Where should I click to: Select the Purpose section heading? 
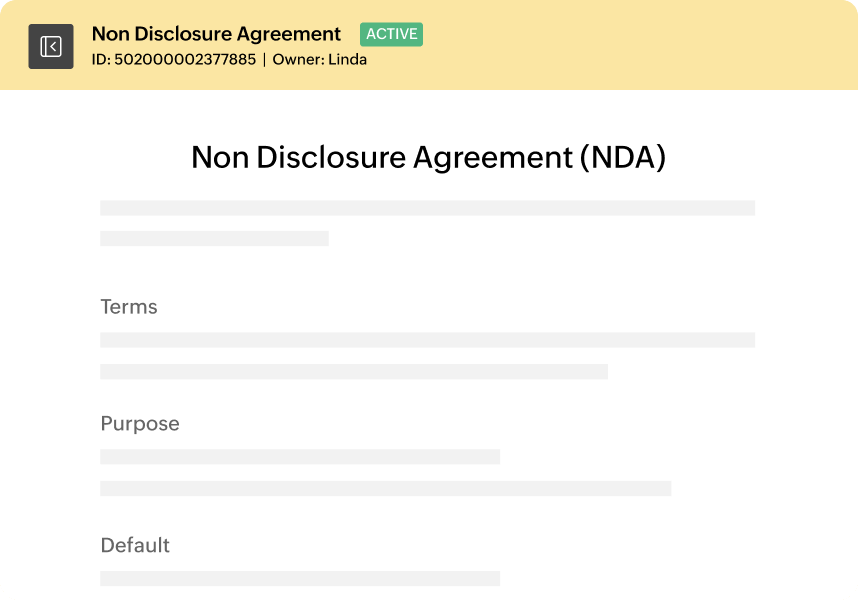click(140, 424)
